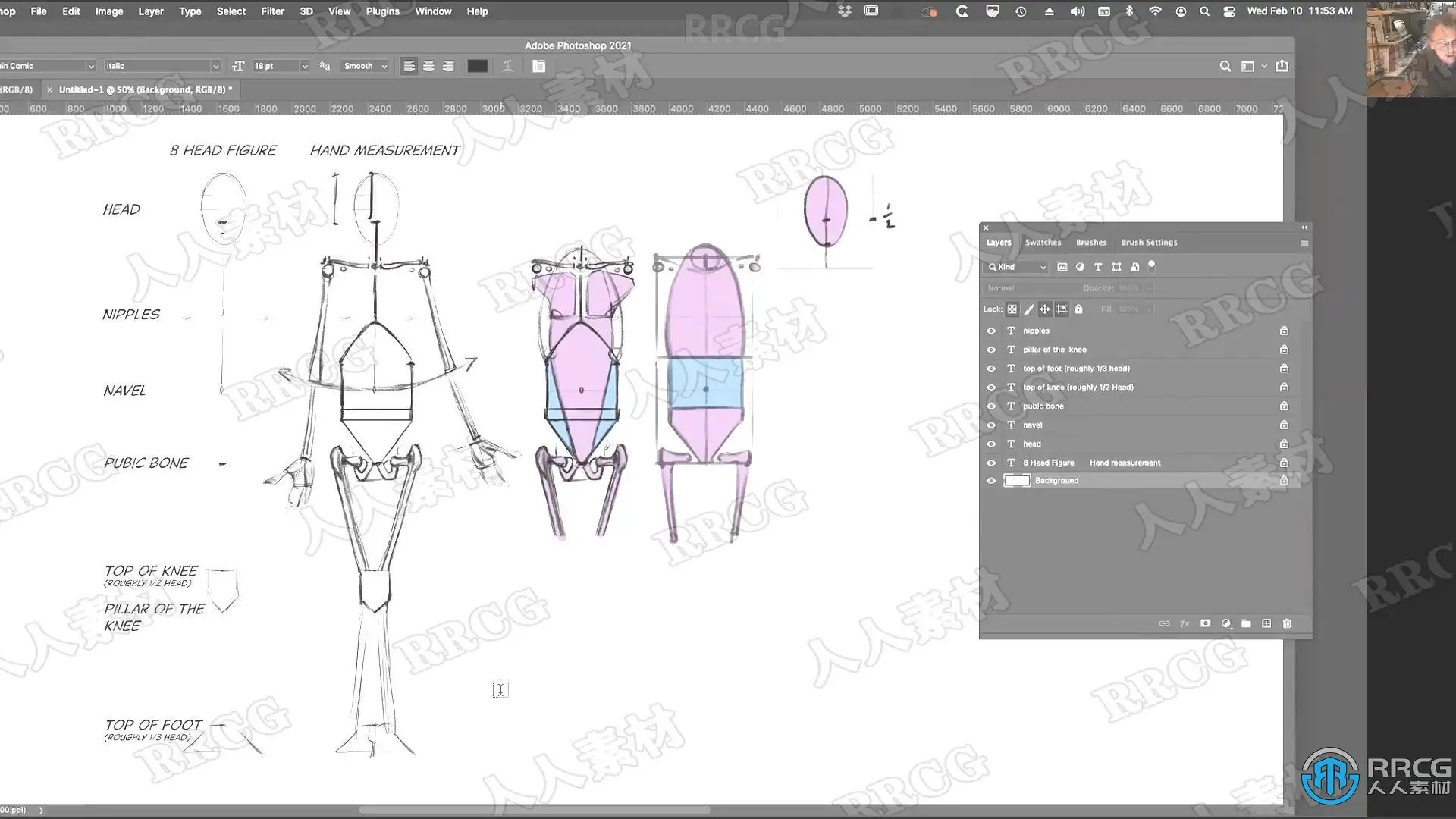
Task: Click the font size 18 pt field
Action: [273, 67]
